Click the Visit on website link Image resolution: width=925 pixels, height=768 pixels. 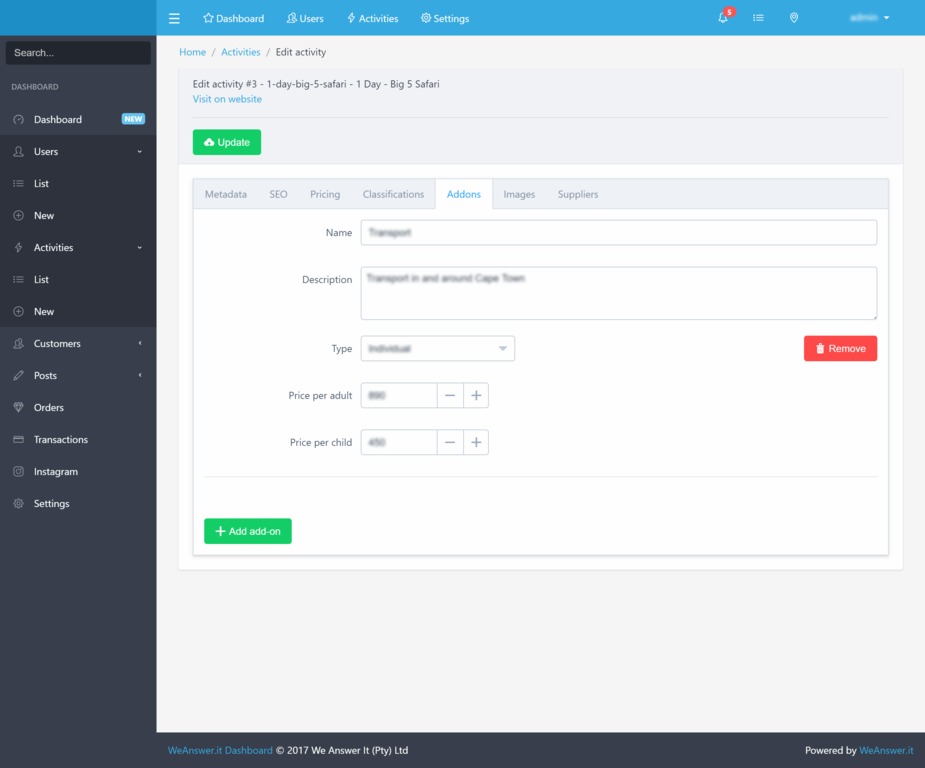pos(227,99)
